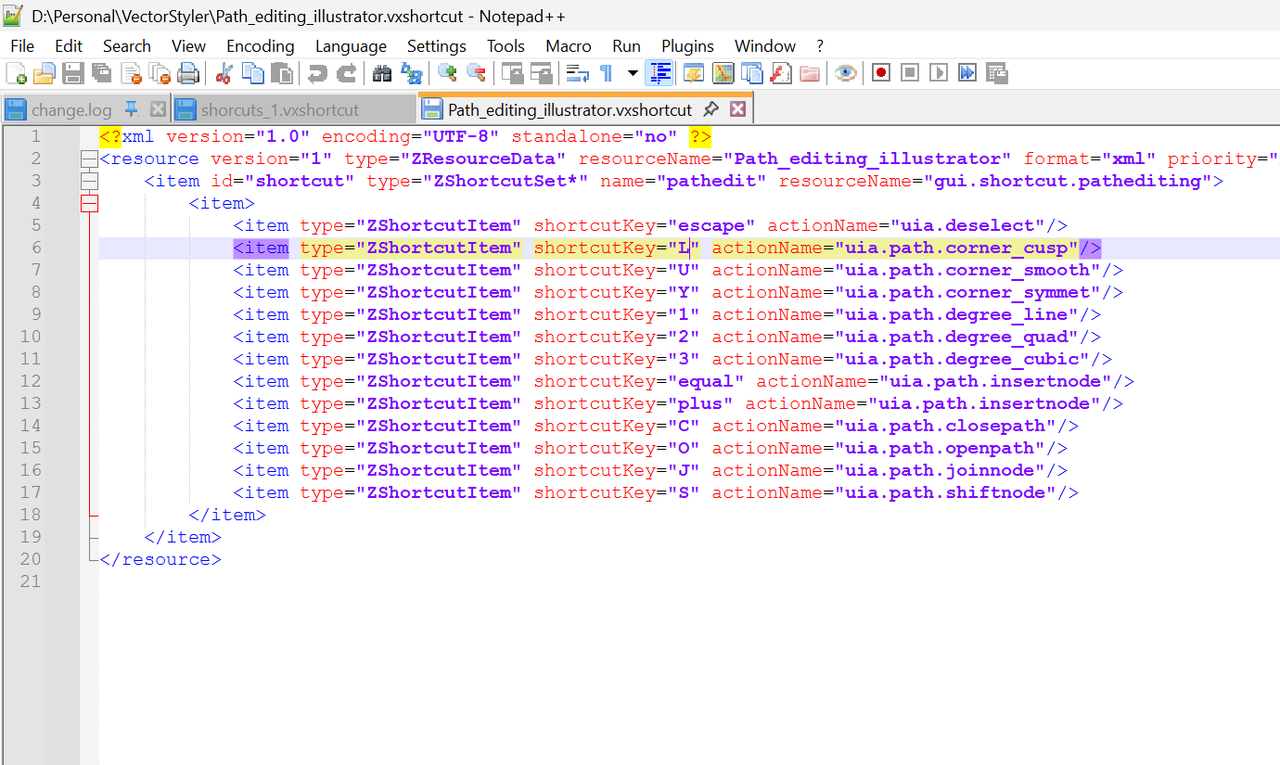This screenshot has height=765, width=1280.
Task: Open the Tools menu
Action: click(506, 46)
